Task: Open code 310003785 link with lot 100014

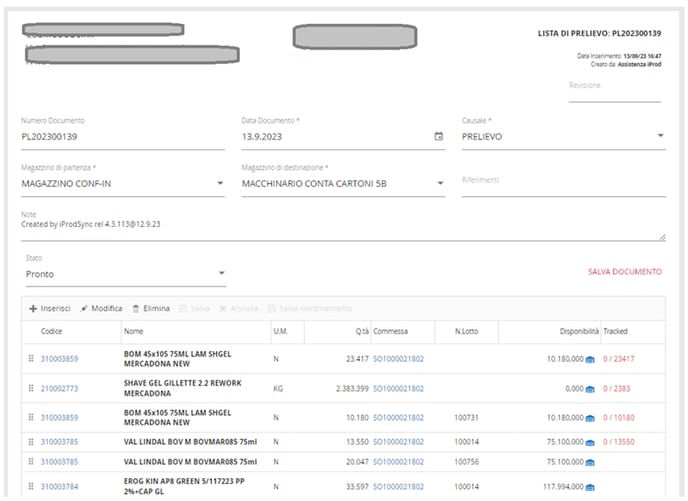Action: tap(59, 442)
